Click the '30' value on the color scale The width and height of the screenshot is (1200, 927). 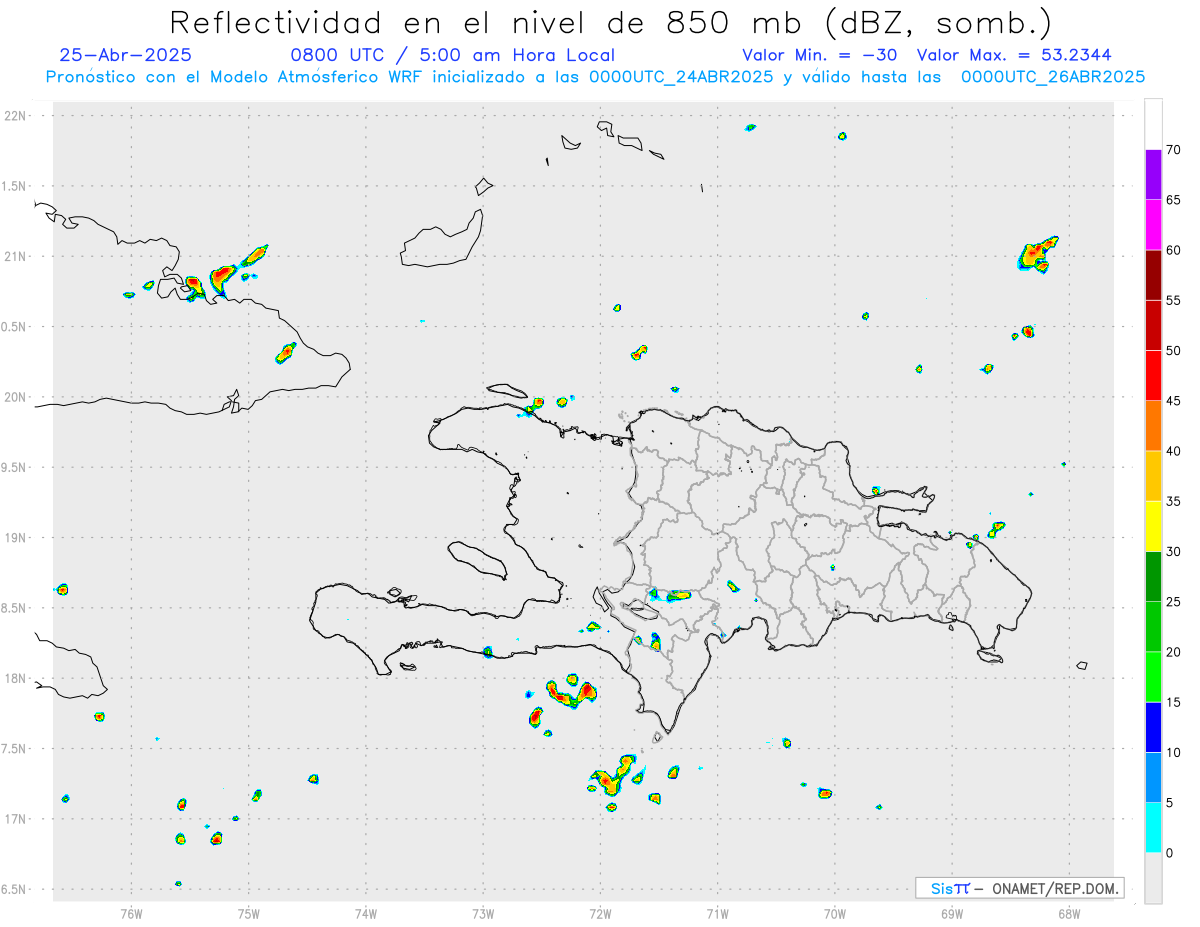click(1173, 551)
